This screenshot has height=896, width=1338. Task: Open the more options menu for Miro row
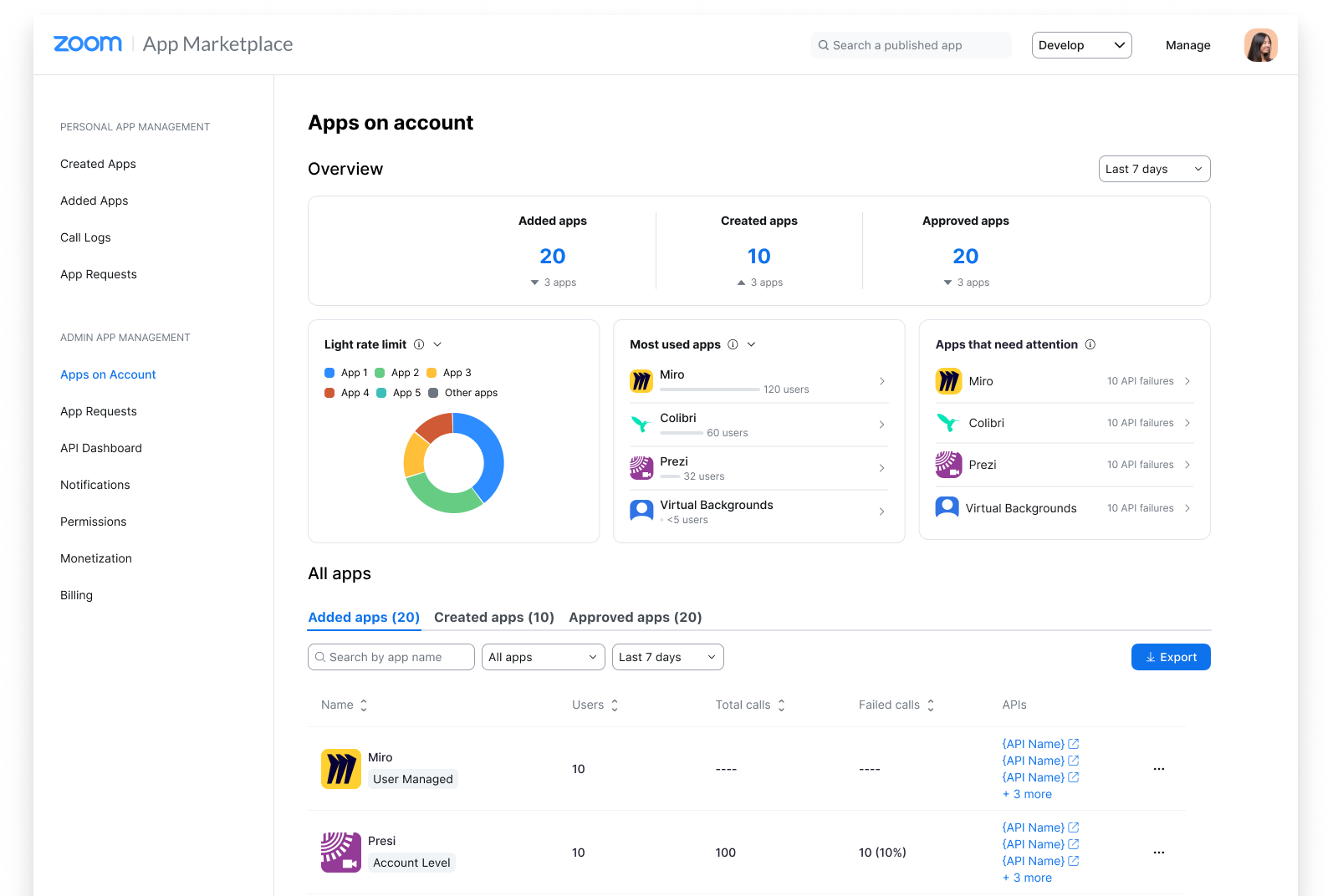1158,769
